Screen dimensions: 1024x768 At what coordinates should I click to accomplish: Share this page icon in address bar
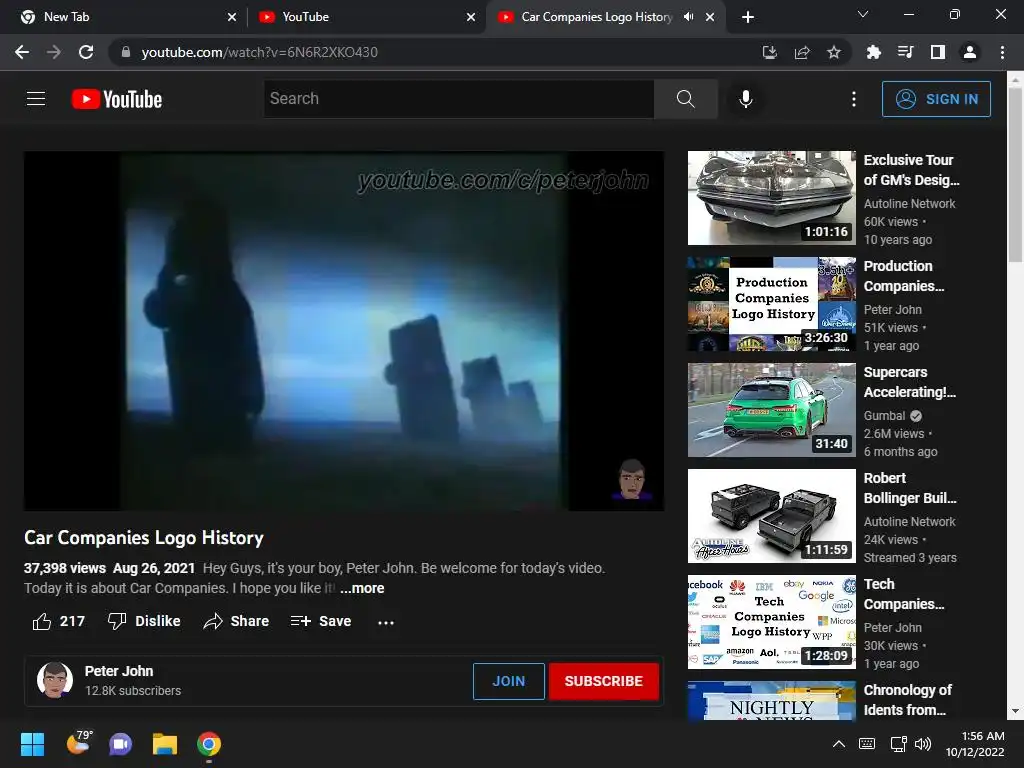(802, 52)
